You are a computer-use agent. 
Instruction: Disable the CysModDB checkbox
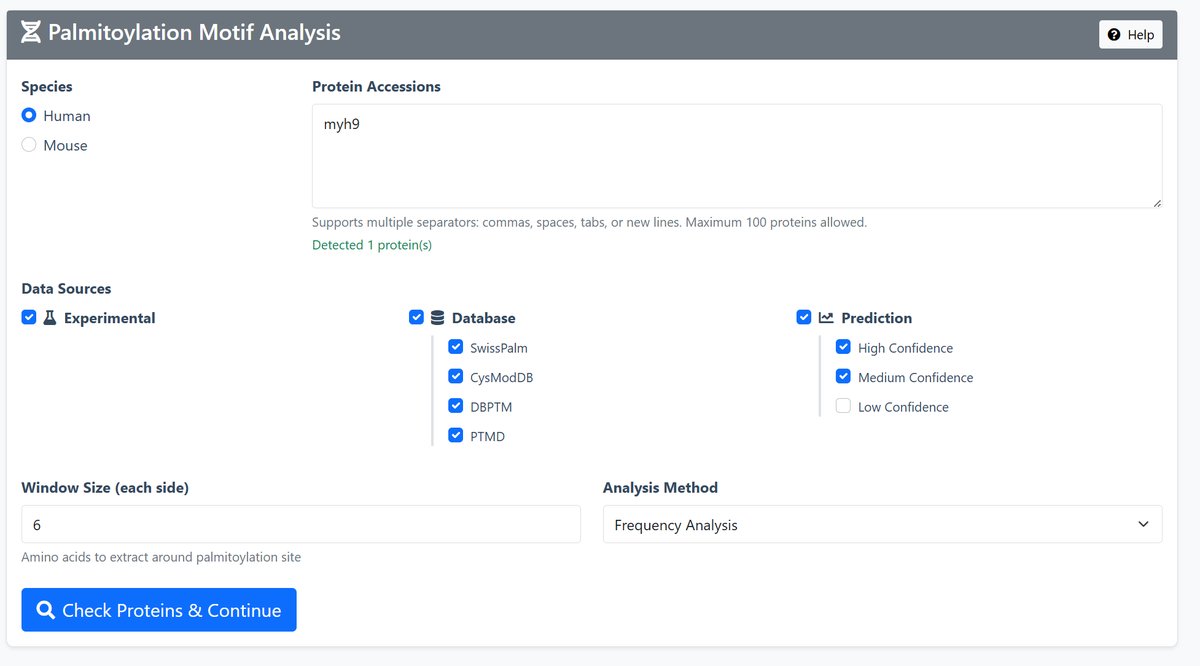pos(456,376)
